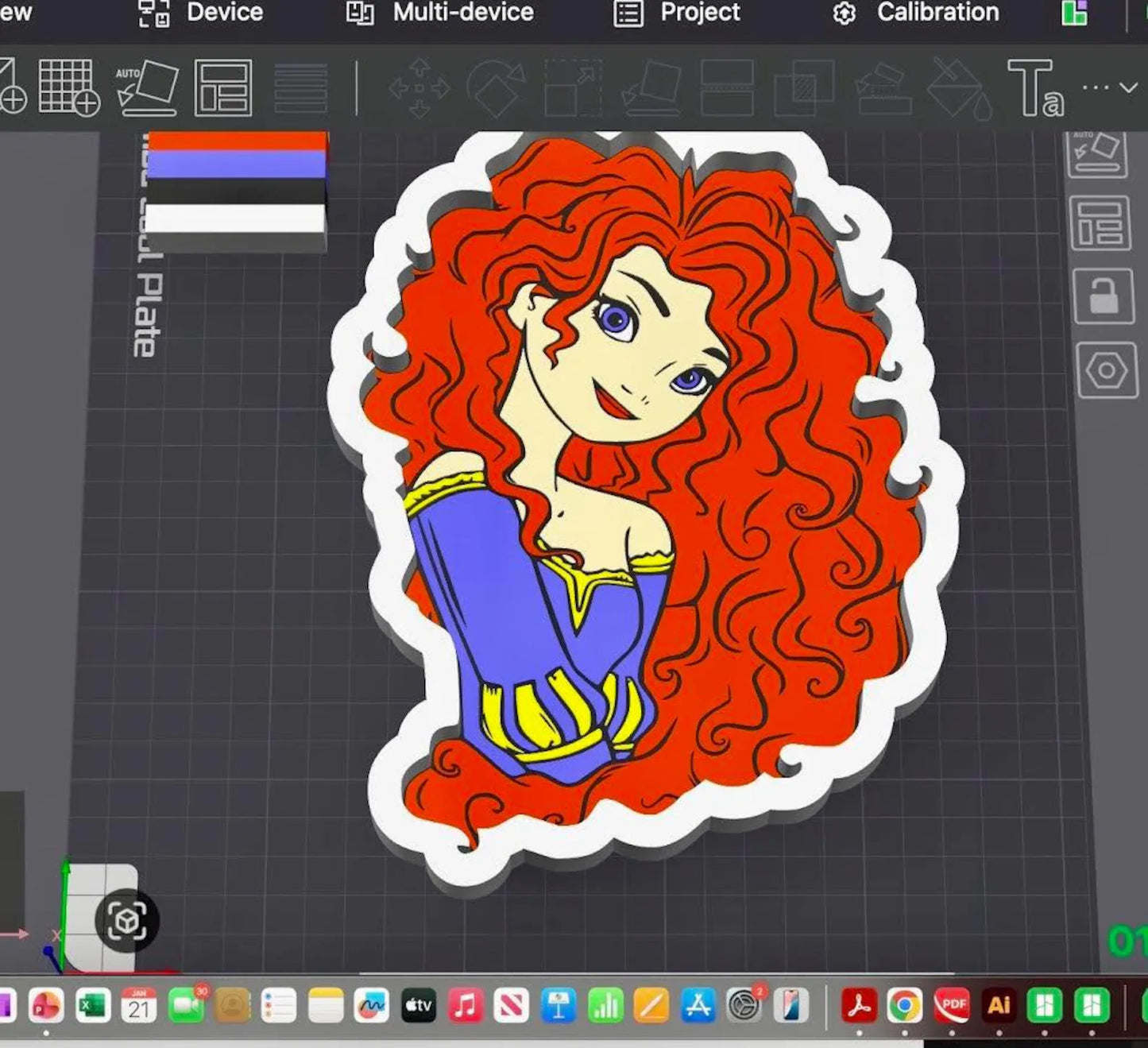The height and width of the screenshot is (1048, 1148).
Task: Click the 3D view cube button
Action: pos(127,921)
